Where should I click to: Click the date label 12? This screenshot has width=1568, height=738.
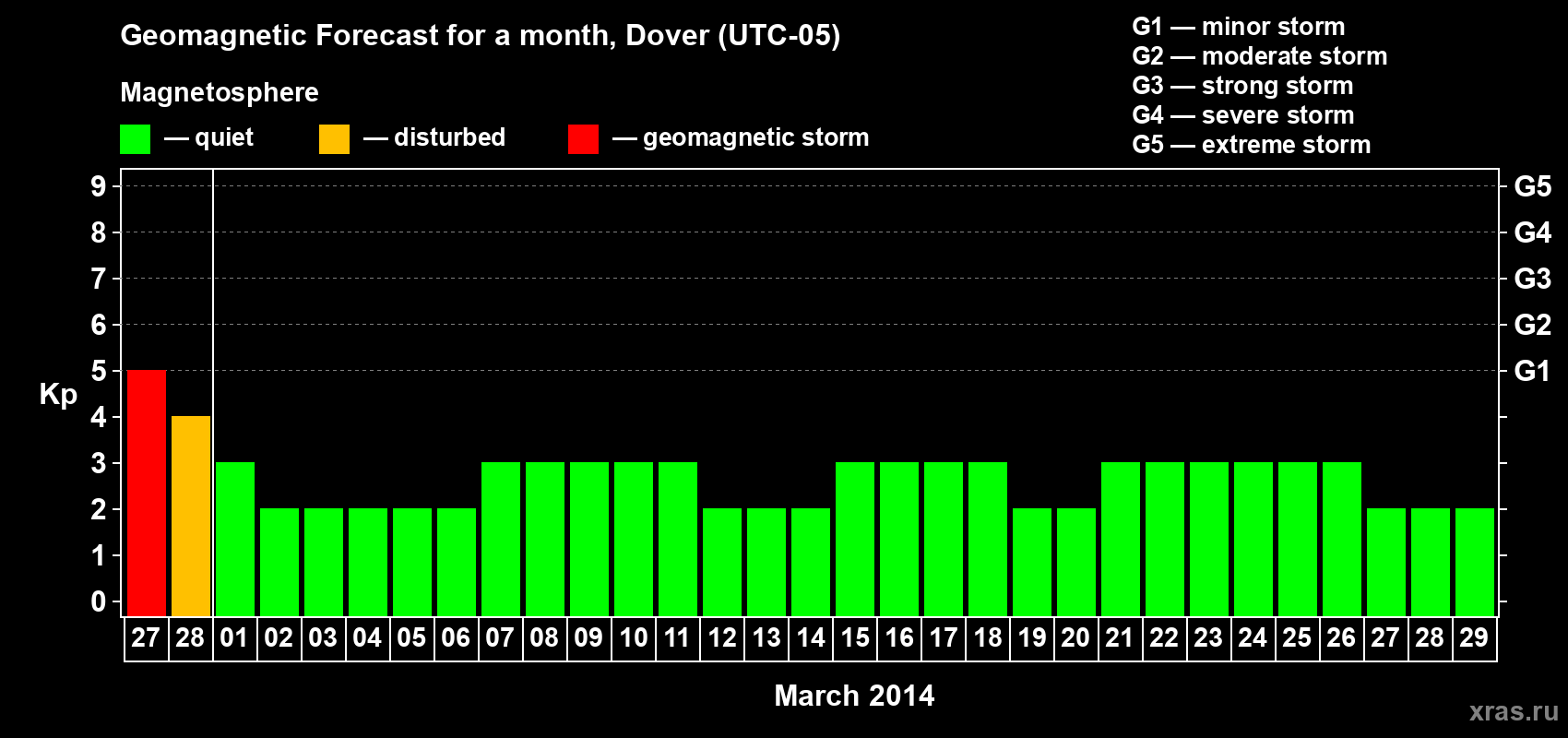722,638
